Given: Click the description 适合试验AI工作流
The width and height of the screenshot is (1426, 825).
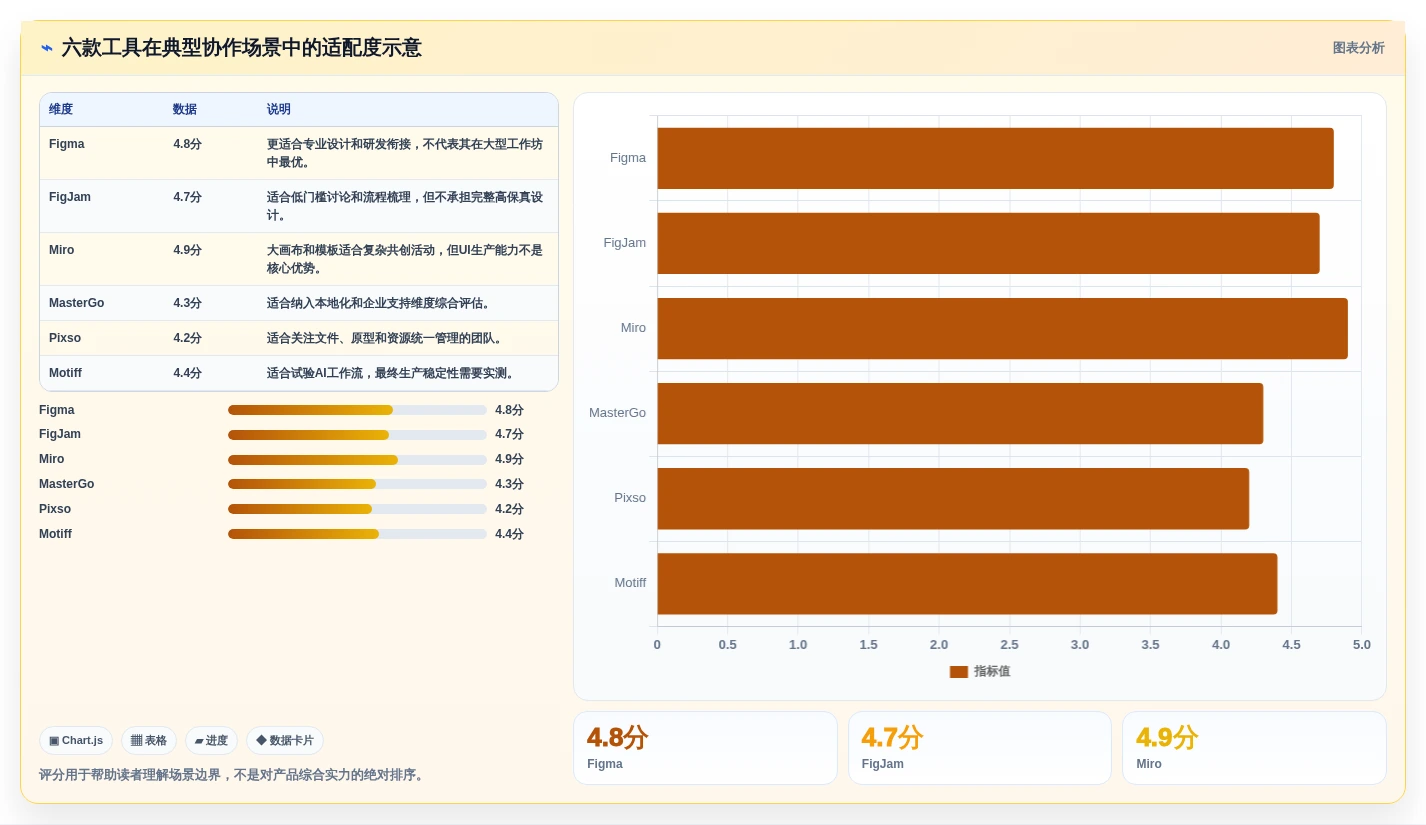Looking at the screenshot, I should pos(392,373).
